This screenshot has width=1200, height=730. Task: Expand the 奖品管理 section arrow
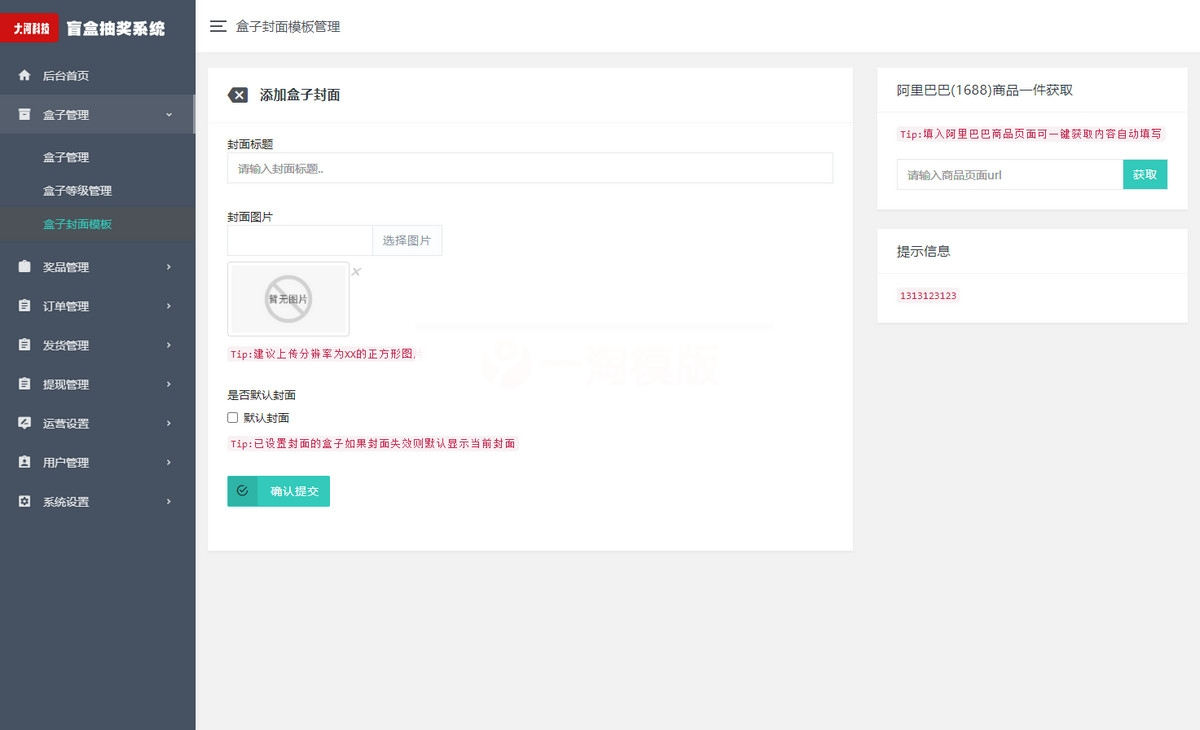coord(169,267)
